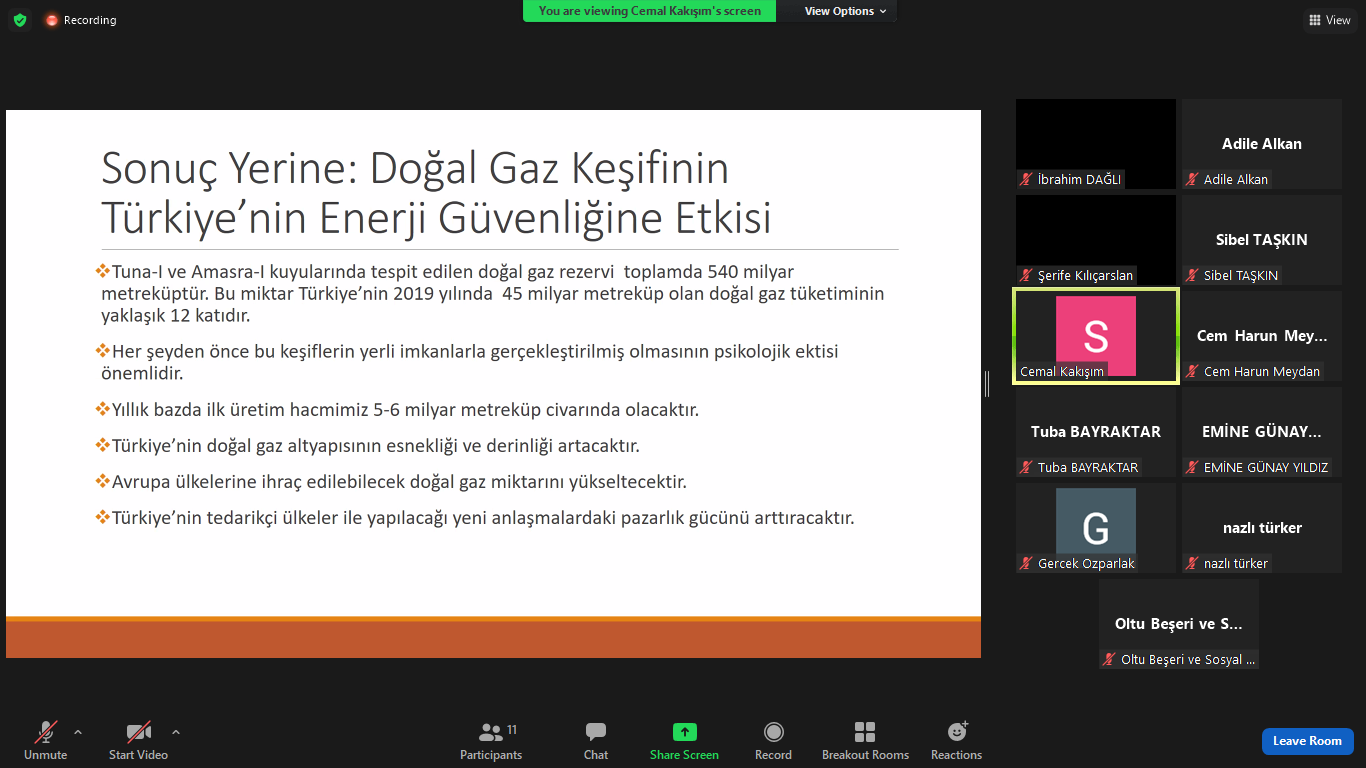Click the panel divider handle beside slide

coord(987,383)
